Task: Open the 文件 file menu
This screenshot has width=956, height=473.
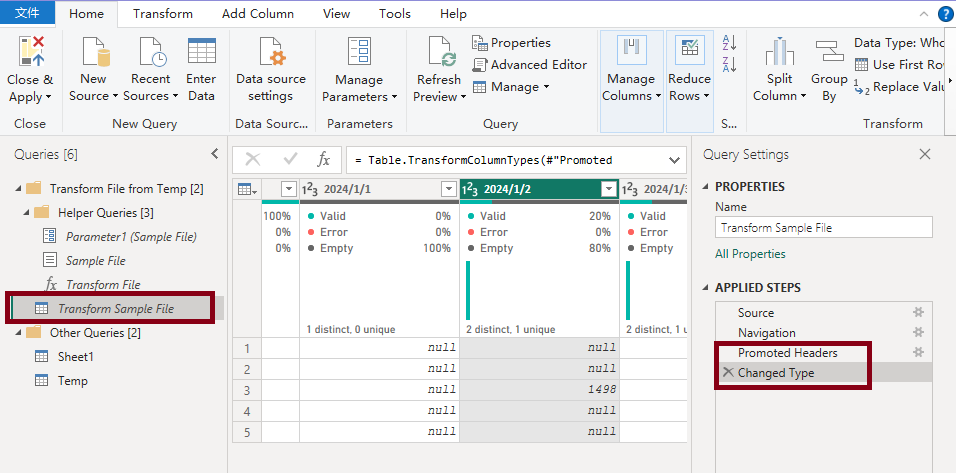Action: (x=27, y=13)
